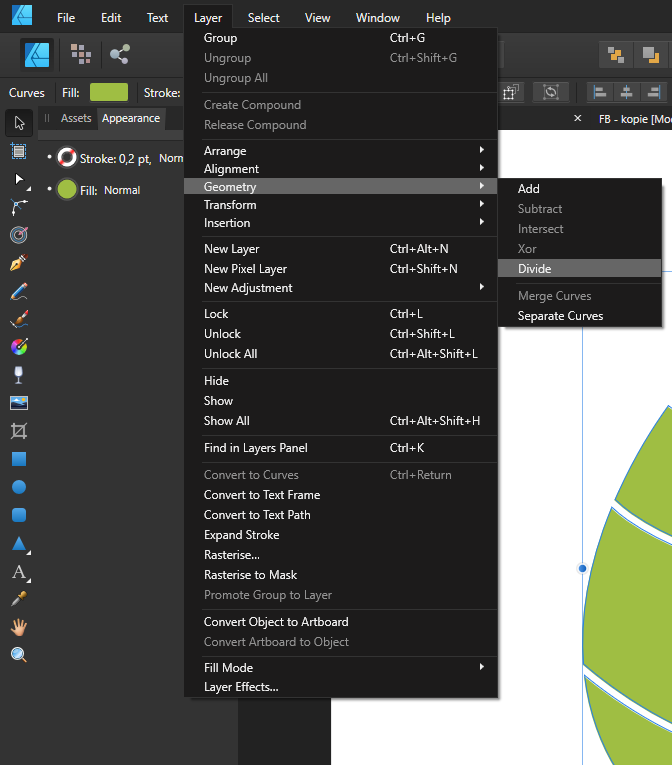Click Separate Curves in the Geometry submenu
672x765 pixels.
point(560,316)
